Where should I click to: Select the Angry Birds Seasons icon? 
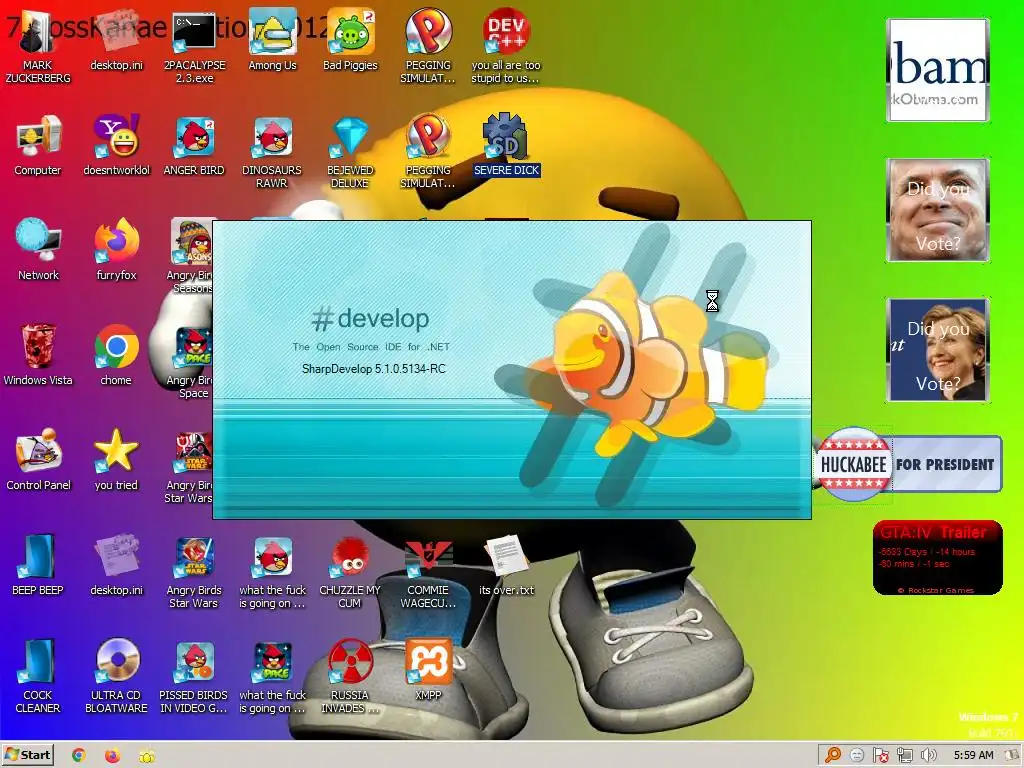coord(192,257)
